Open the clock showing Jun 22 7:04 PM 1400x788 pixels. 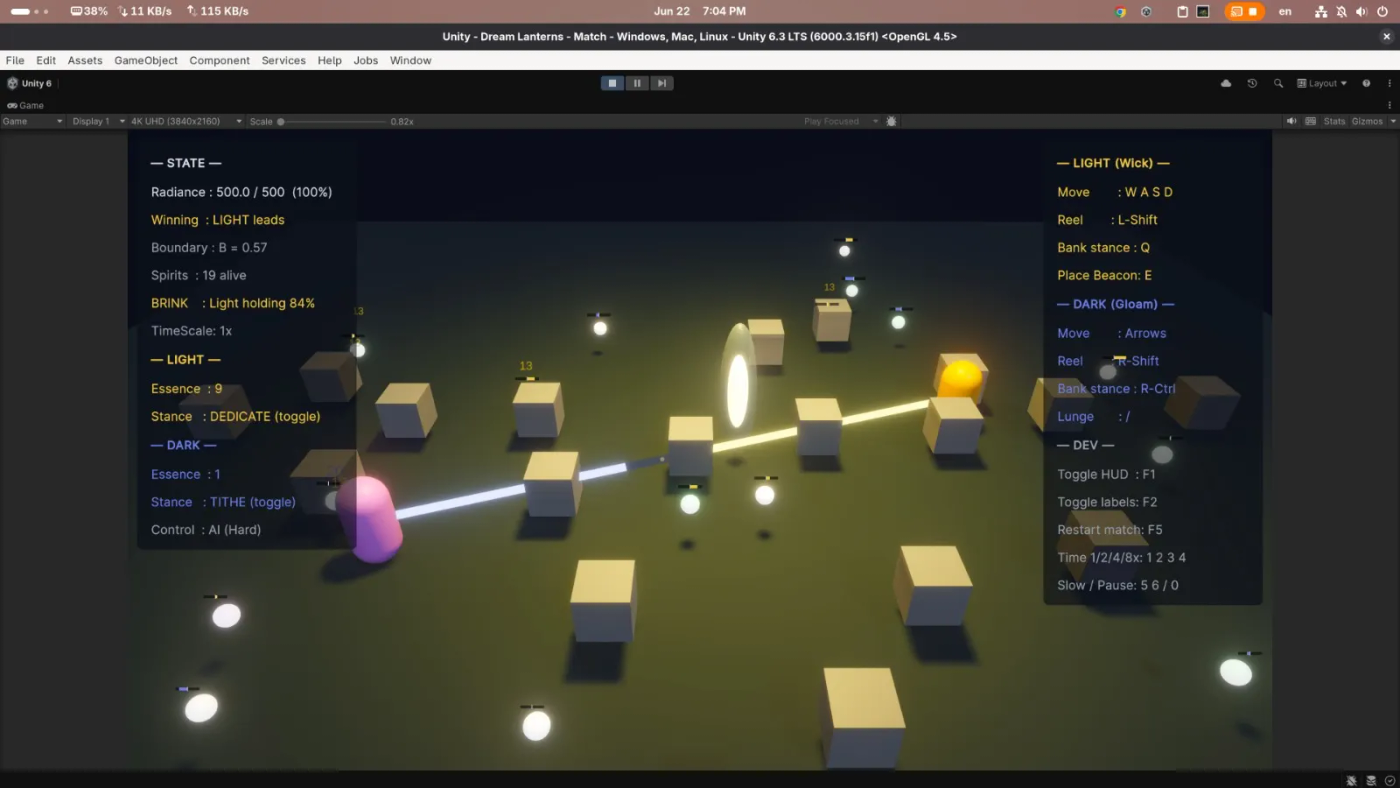699,11
